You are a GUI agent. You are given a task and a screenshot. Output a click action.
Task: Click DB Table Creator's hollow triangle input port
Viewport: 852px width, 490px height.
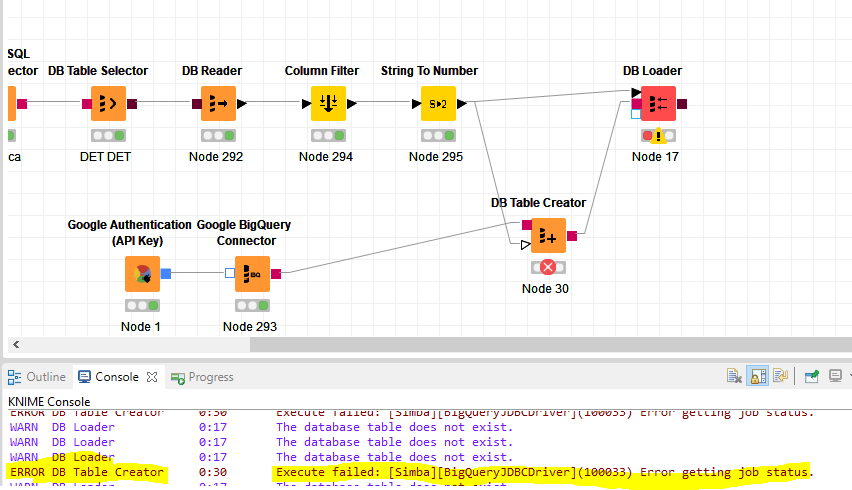(525, 245)
